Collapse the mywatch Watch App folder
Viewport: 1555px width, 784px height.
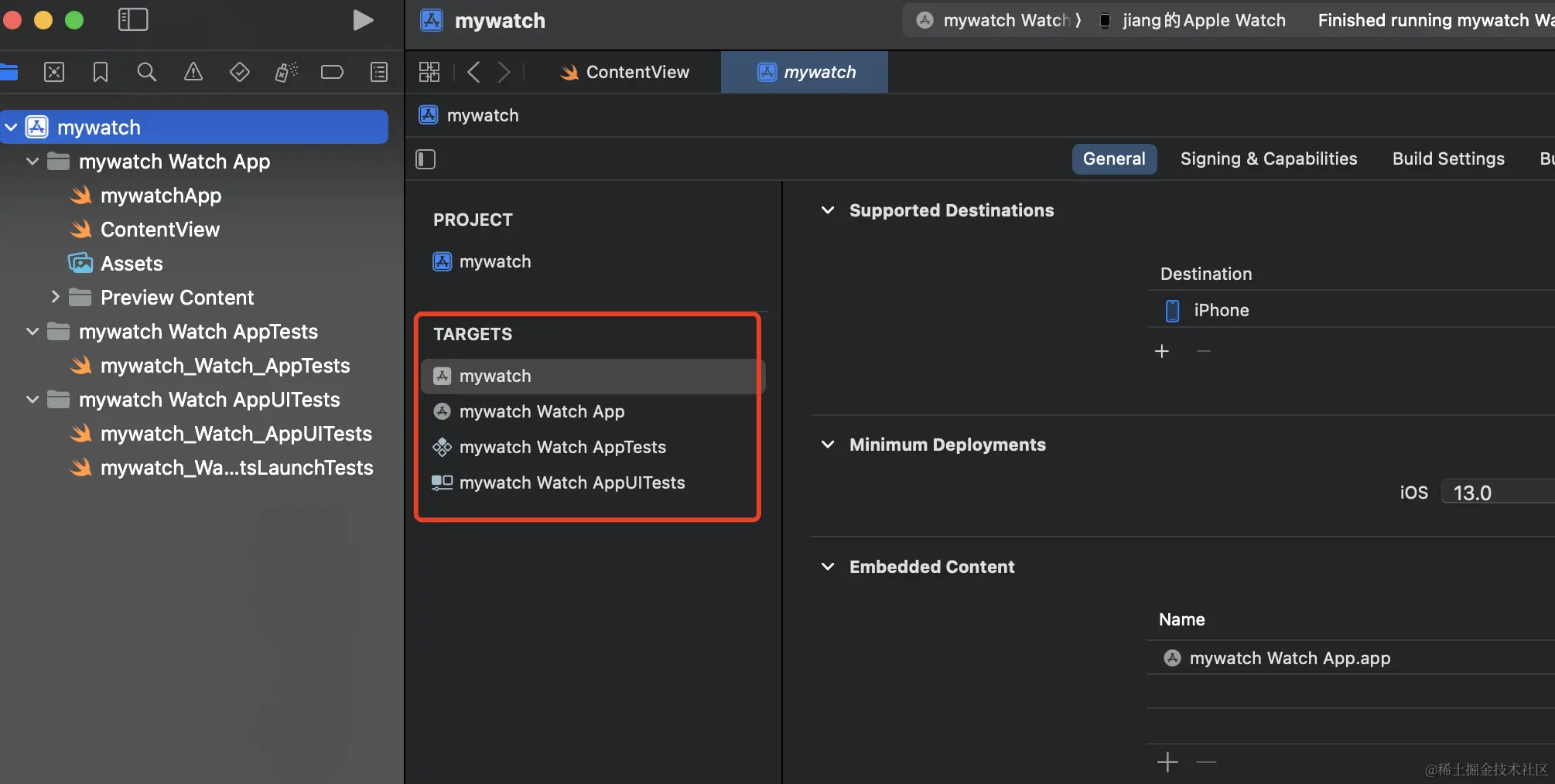(32, 162)
